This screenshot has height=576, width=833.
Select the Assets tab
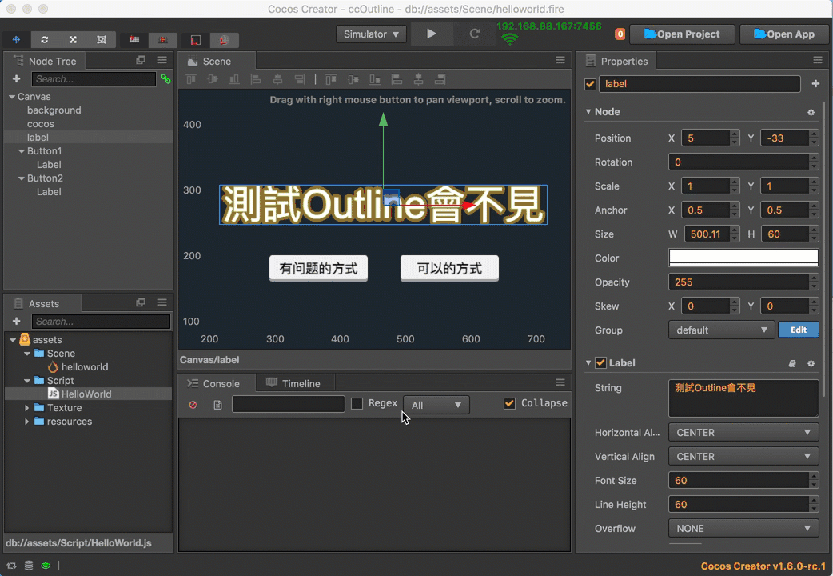point(42,303)
